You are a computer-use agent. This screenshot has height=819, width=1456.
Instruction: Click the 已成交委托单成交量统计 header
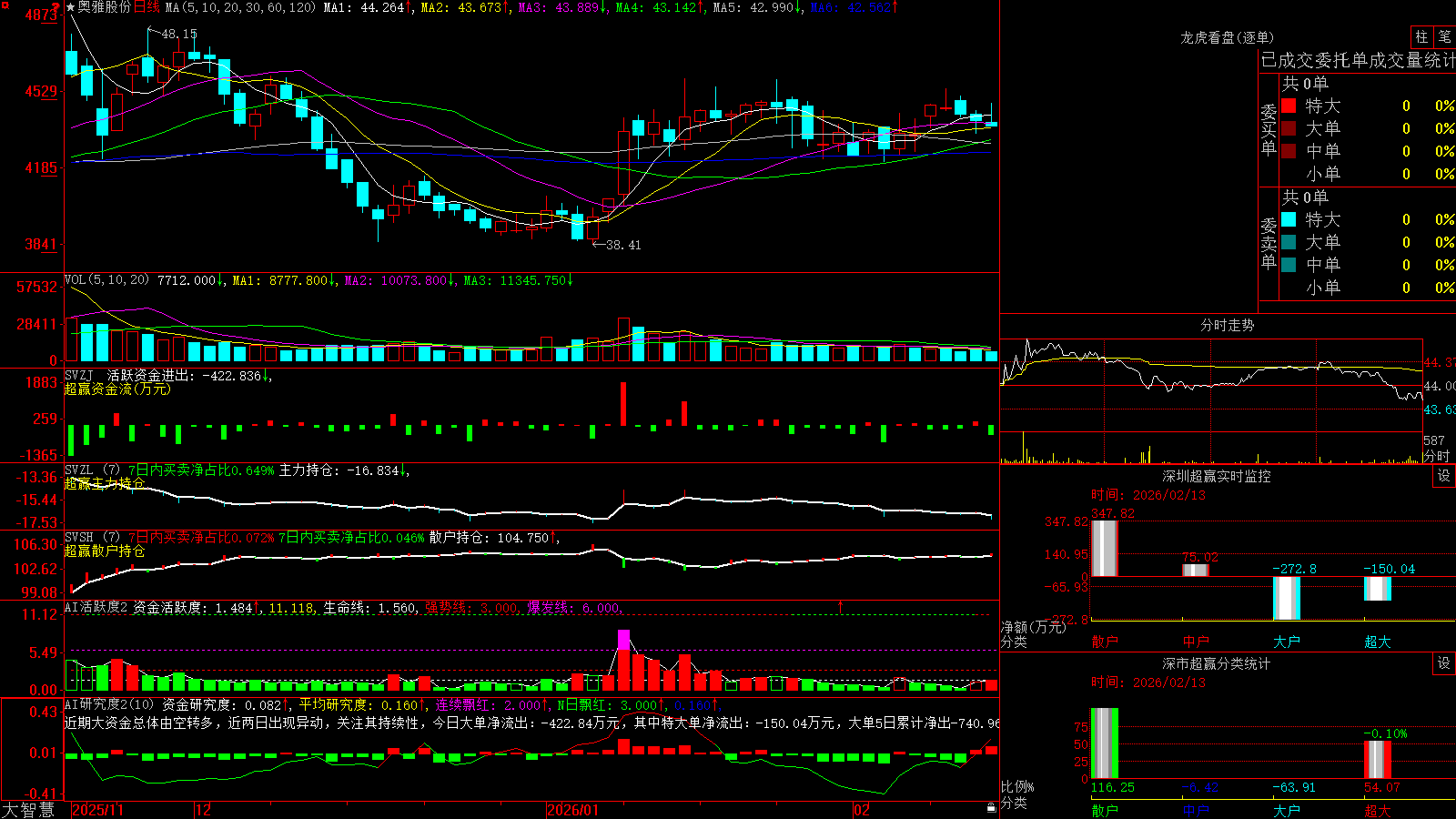[x=1358, y=61]
